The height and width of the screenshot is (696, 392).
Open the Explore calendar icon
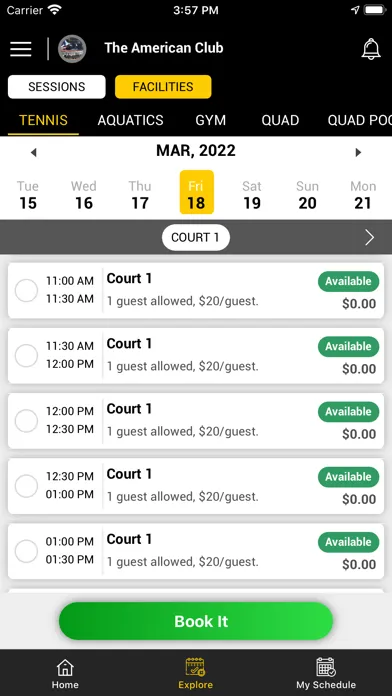tap(195, 667)
